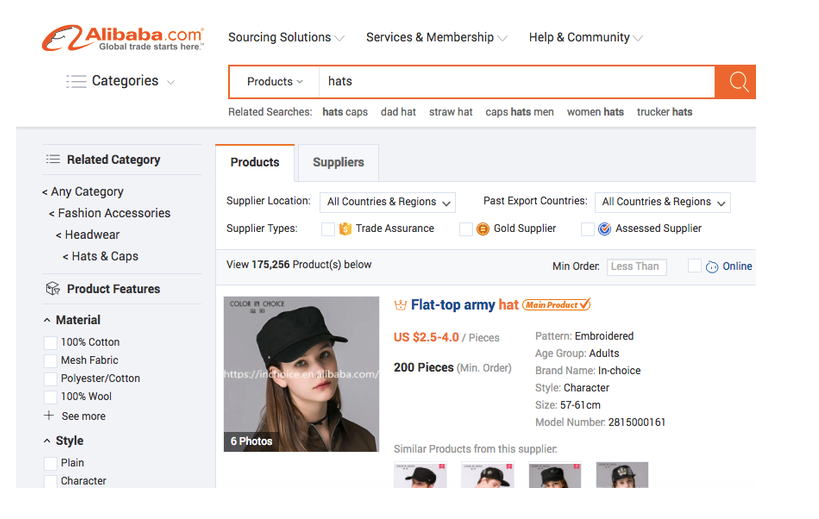Open the Past Export Countries dropdown
The width and height of the screenshot is (819, 519).
(x=662, y=202)
